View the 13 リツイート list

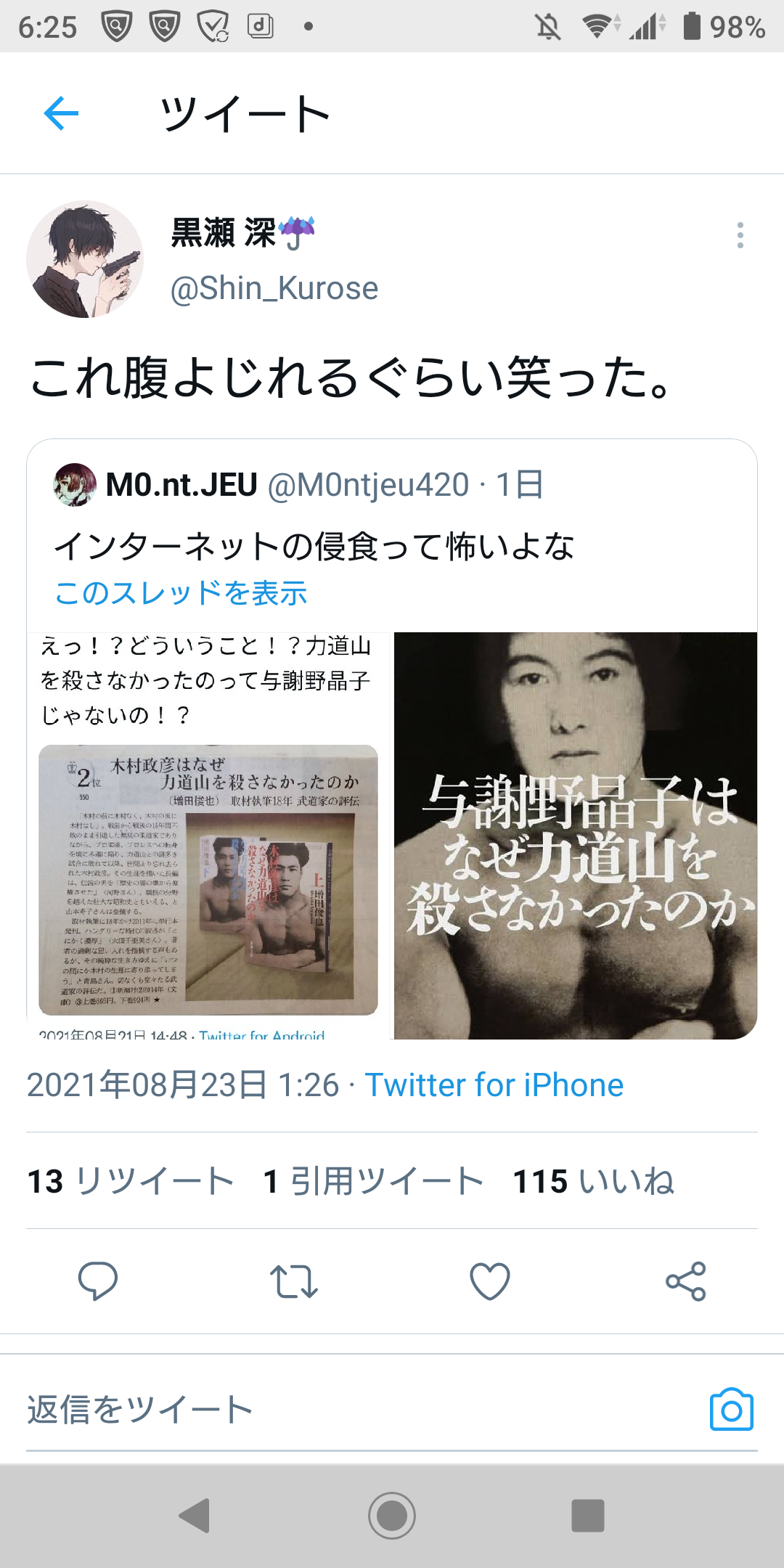pos(131,1181)
